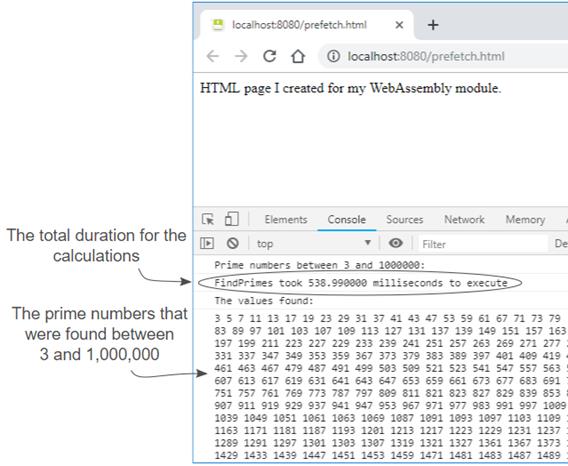Viewport: 568px width, 466px height.
Task: Click 'Prime numbers between 3 and 1000000:' line
Action: coord(319,265)
